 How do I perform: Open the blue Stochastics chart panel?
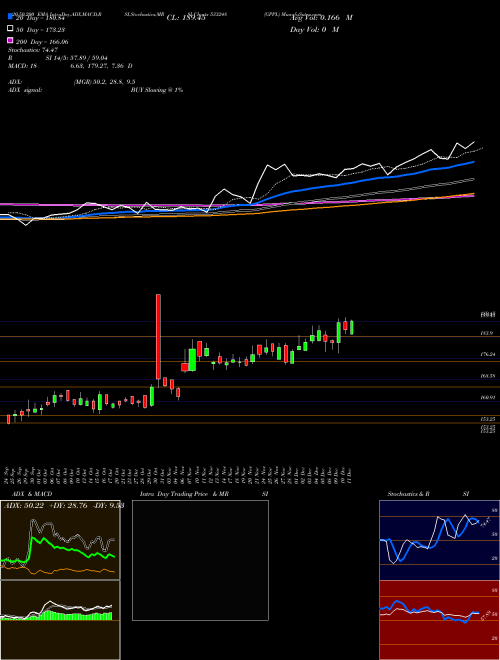pos(440,540)
